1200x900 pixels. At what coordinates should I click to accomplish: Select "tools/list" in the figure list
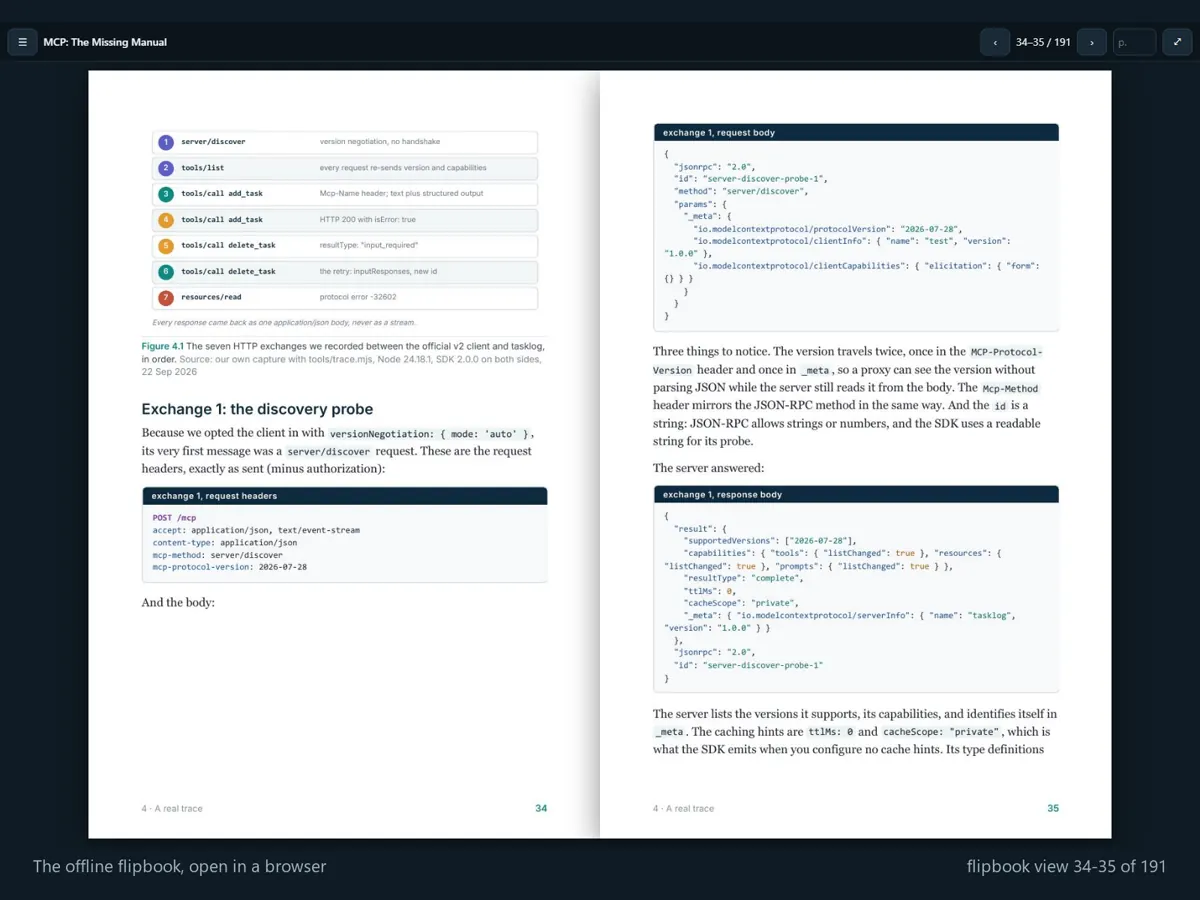pos(202,168)
